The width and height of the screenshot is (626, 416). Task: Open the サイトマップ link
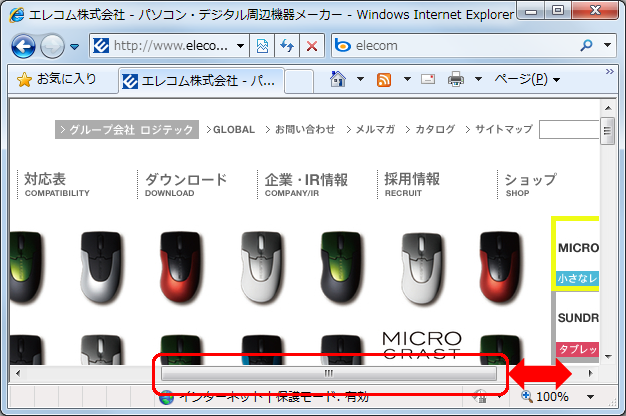[499, 129]
